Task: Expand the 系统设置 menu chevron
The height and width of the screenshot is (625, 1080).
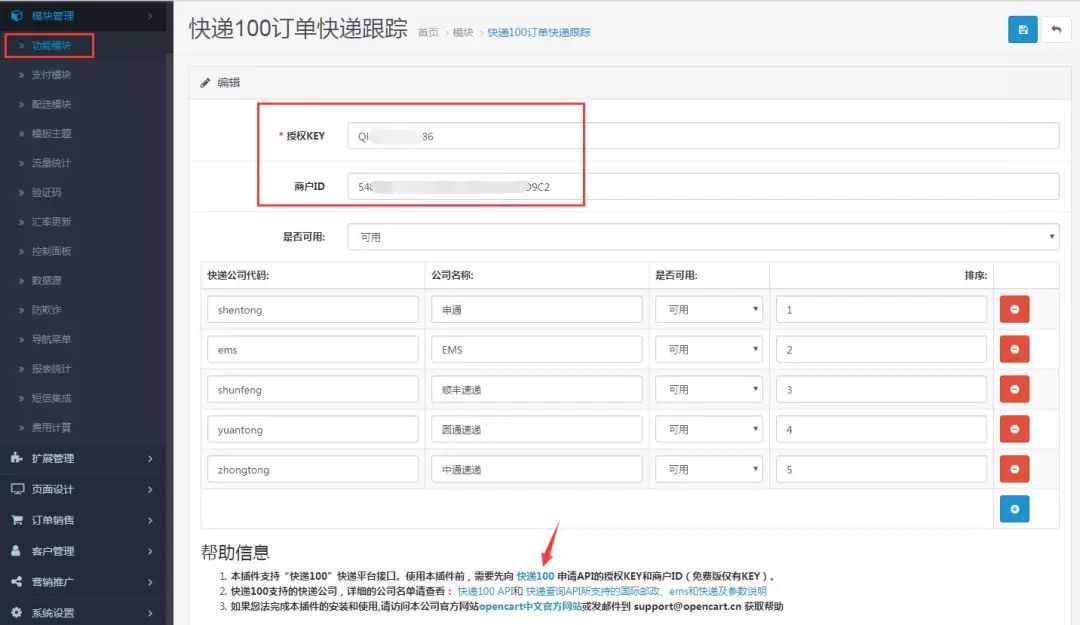Action: click(150, 613)
